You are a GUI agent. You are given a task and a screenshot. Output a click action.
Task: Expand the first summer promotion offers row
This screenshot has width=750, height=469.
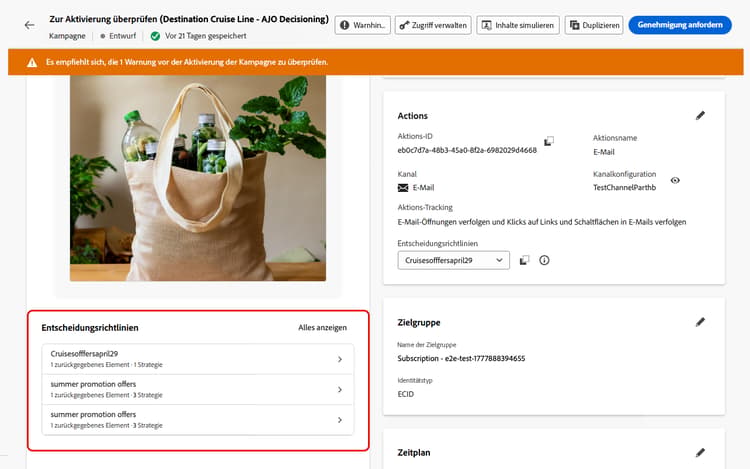coord(198,390)
